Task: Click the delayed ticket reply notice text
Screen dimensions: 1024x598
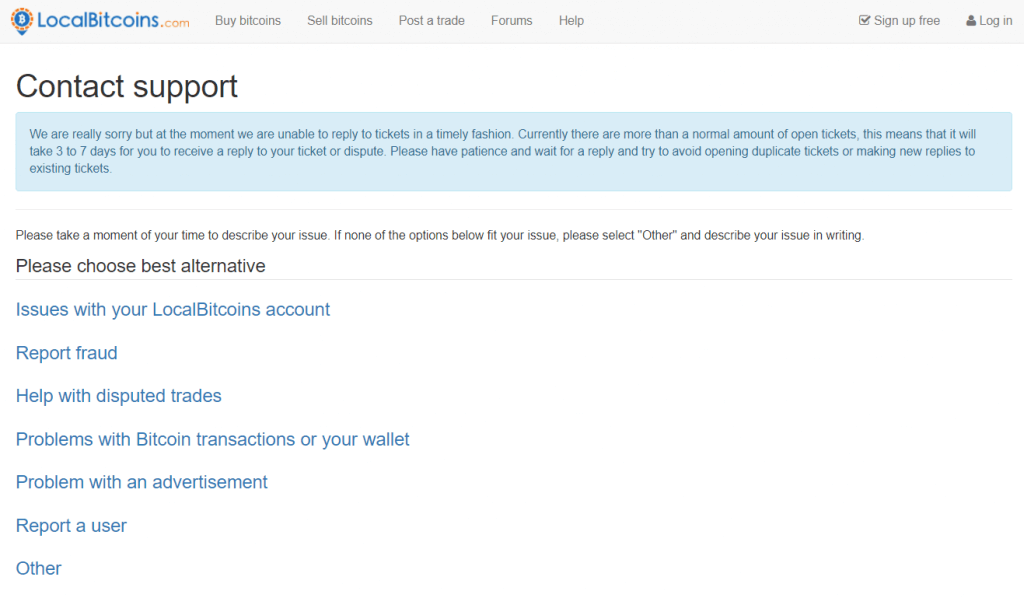Action: click(503, 151)
